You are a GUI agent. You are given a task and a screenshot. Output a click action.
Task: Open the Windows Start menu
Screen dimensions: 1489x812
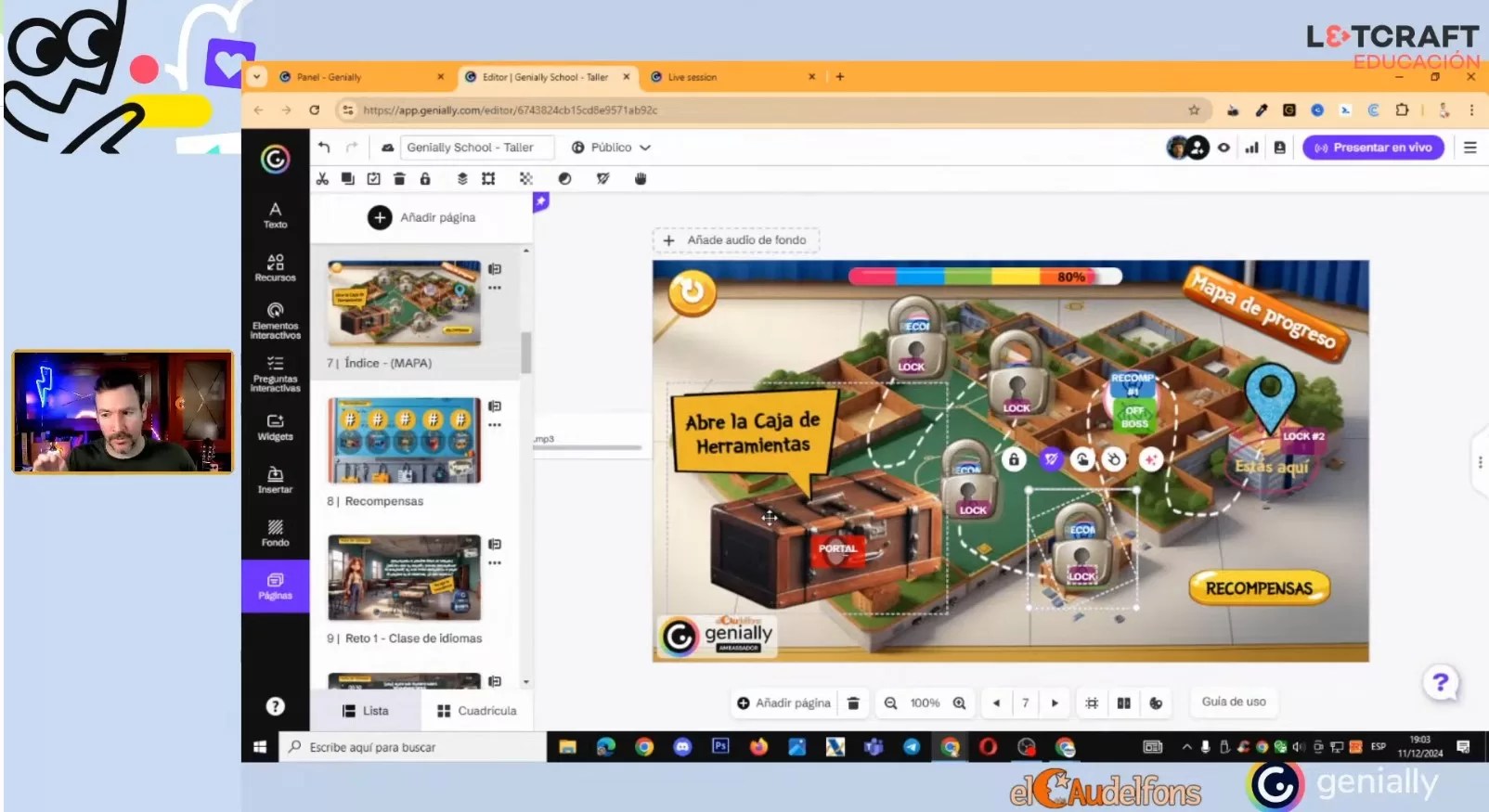[260, 747]
